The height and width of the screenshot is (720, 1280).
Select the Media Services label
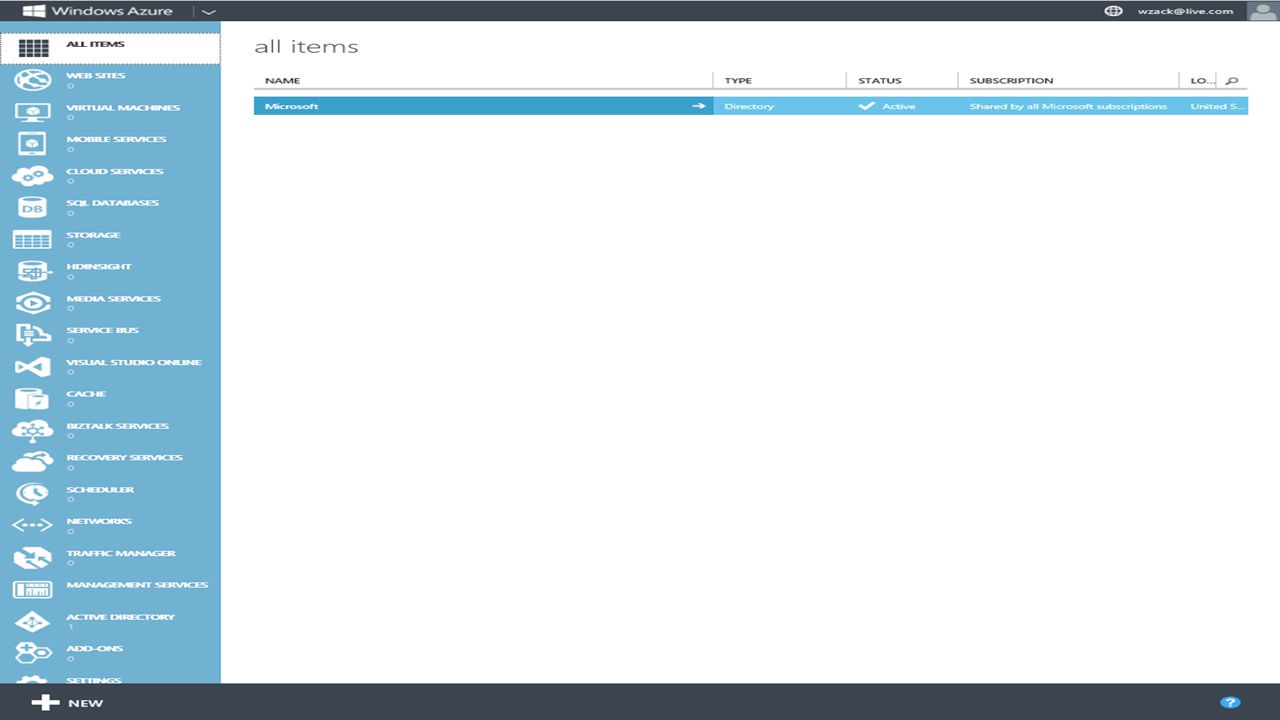(113, 299)
